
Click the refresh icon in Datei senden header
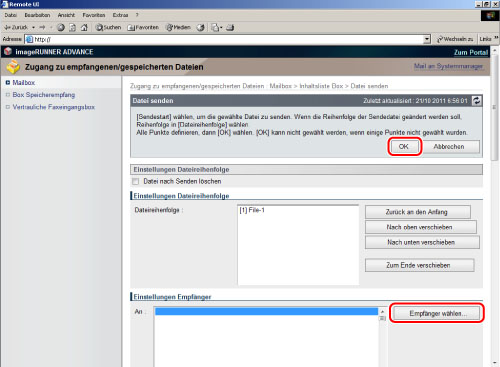pos(477,101)
